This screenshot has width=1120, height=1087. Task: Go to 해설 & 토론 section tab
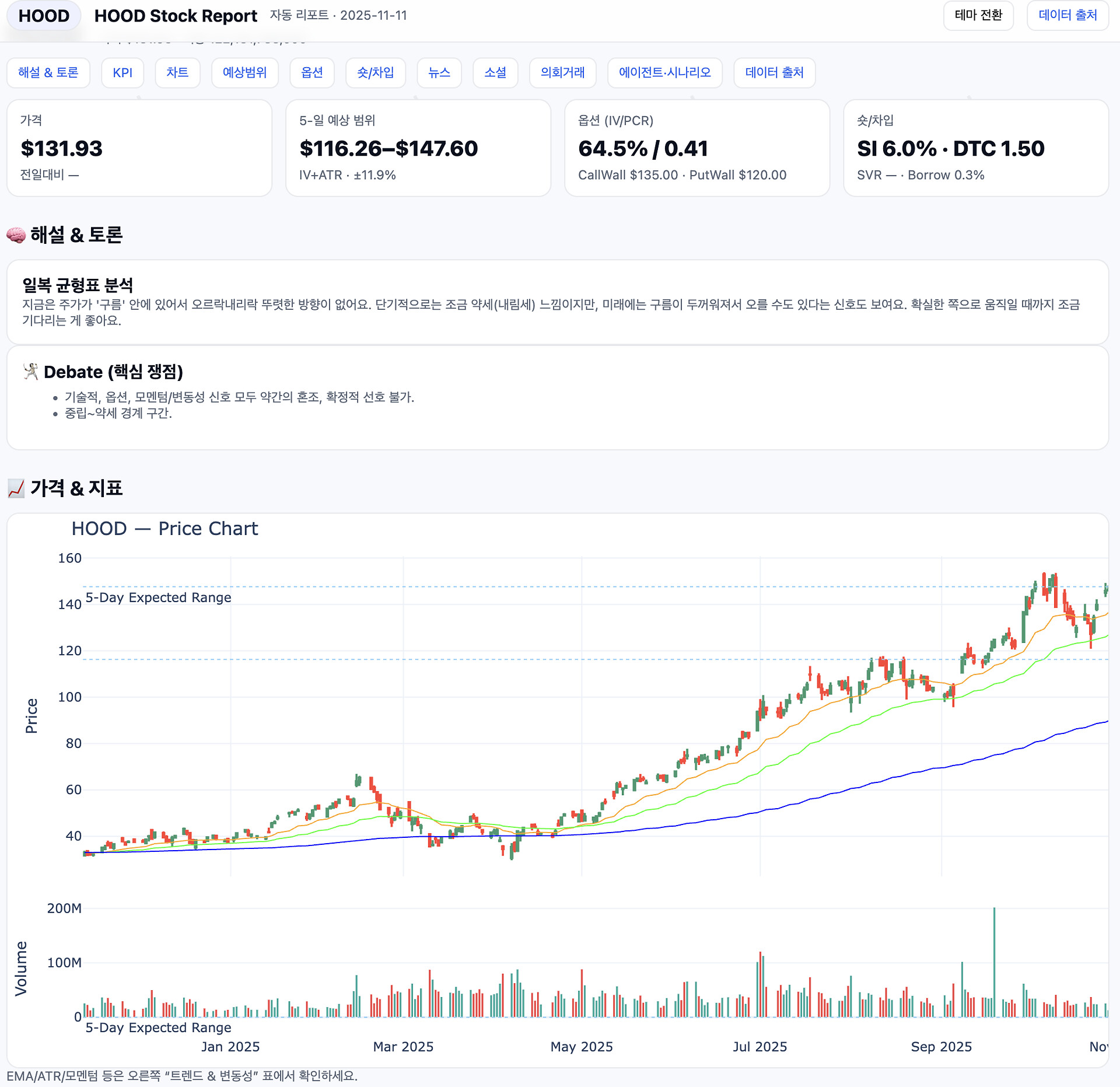(48, 72)
